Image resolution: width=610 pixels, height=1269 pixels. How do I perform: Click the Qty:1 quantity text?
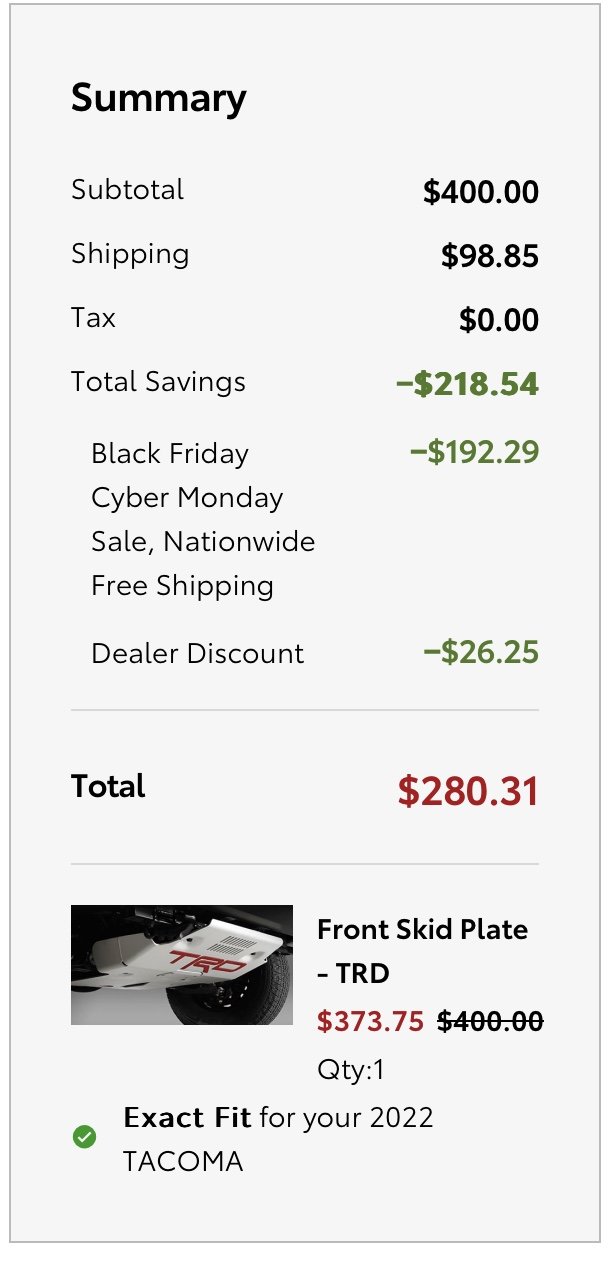tap(351, 1070)
